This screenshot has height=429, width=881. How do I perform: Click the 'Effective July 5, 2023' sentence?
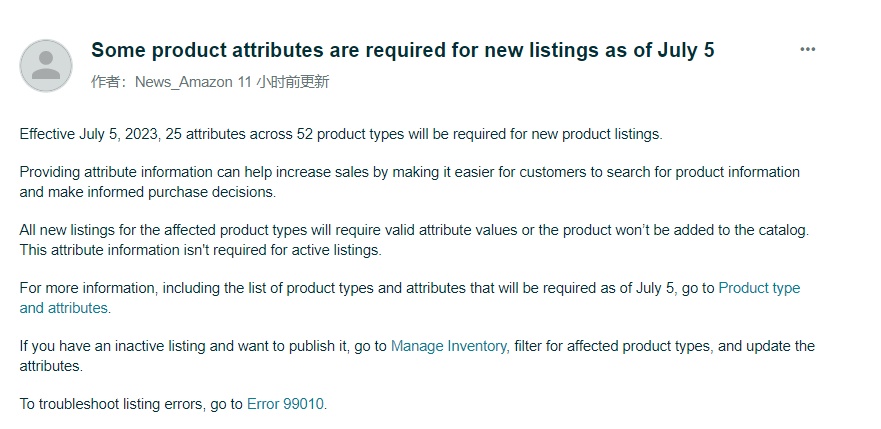(x=341, y=134)
